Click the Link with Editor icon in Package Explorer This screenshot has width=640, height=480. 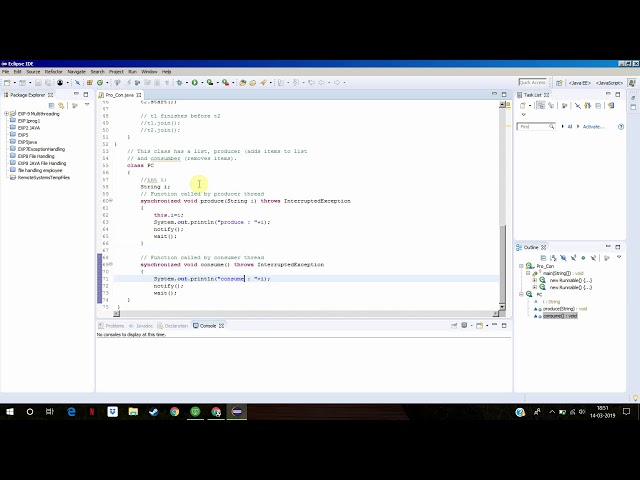click(61, 106)
